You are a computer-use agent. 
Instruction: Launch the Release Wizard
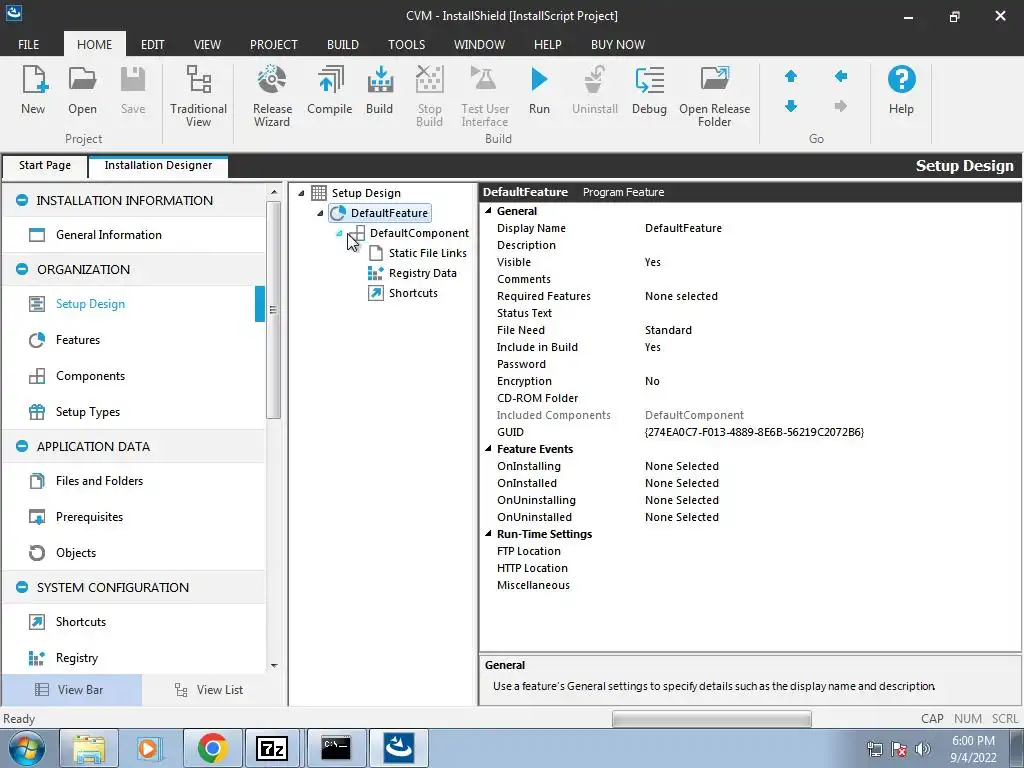pyautogui.click(x=272, y=95)
